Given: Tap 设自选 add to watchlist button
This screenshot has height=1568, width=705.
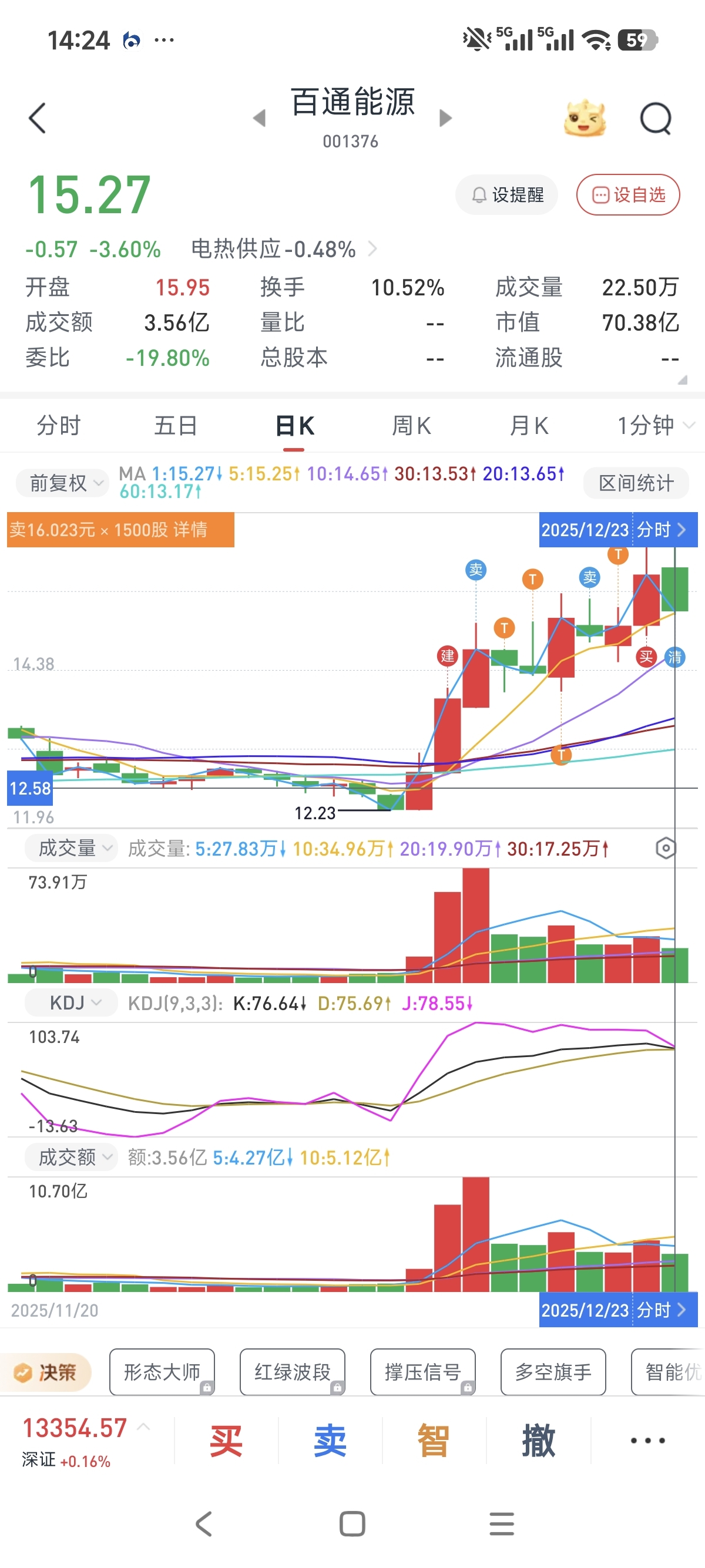Looking at the screenshot, I should click(628, 195).
